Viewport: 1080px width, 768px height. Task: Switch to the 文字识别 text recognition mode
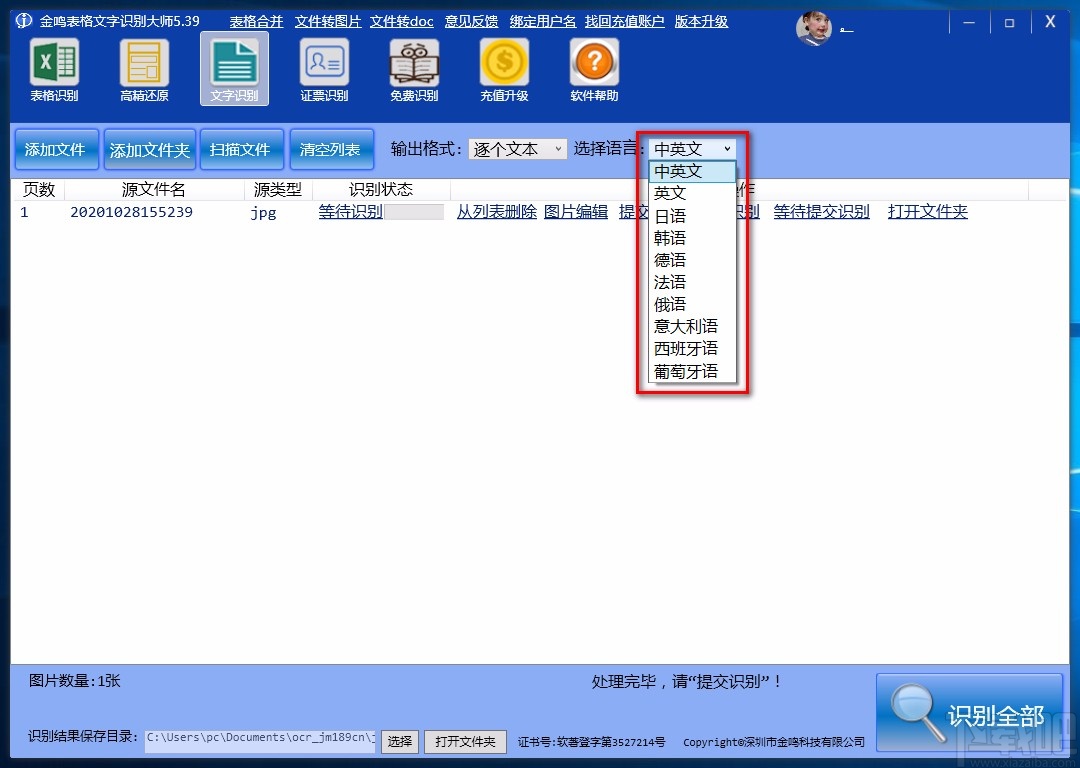tap(233, 70)
